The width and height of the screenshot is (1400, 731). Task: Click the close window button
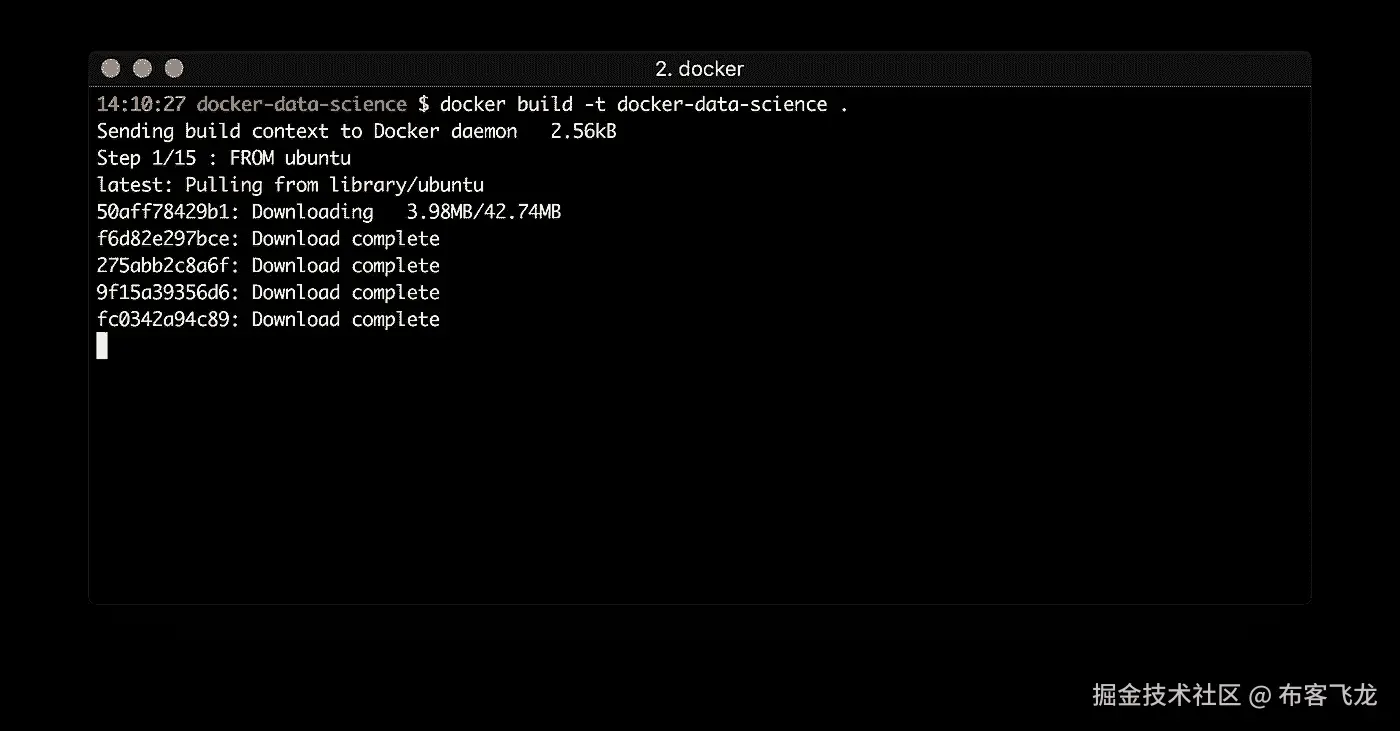[x=111, y=68]
